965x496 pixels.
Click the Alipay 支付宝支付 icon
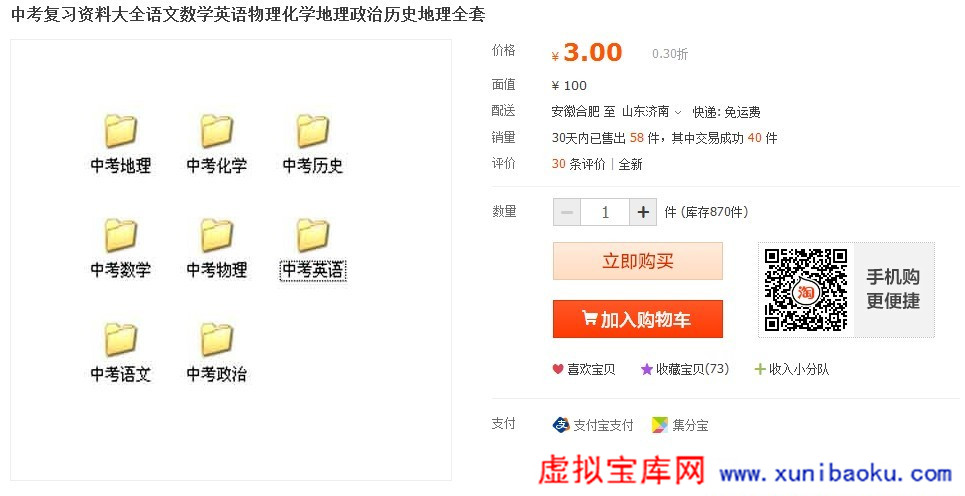pyautogui.click(x=561, y=425)
